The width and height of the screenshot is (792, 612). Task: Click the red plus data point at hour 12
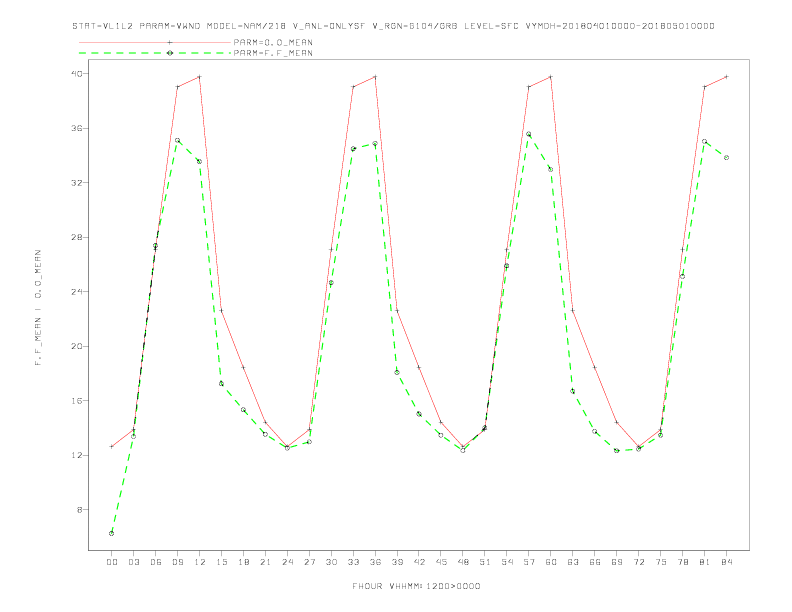[200, 77]
